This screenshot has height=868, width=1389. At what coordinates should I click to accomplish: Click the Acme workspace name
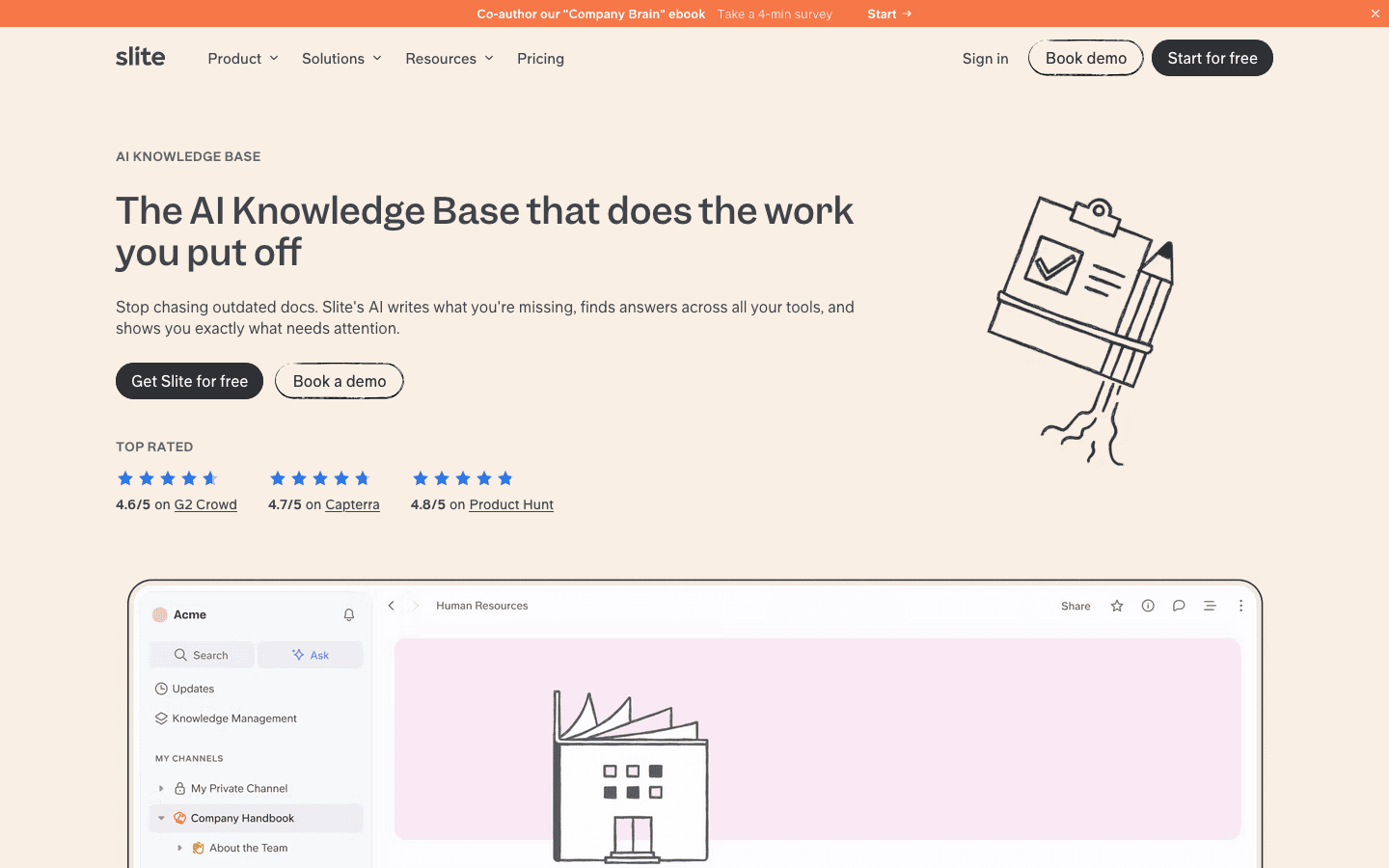point(190,614)
